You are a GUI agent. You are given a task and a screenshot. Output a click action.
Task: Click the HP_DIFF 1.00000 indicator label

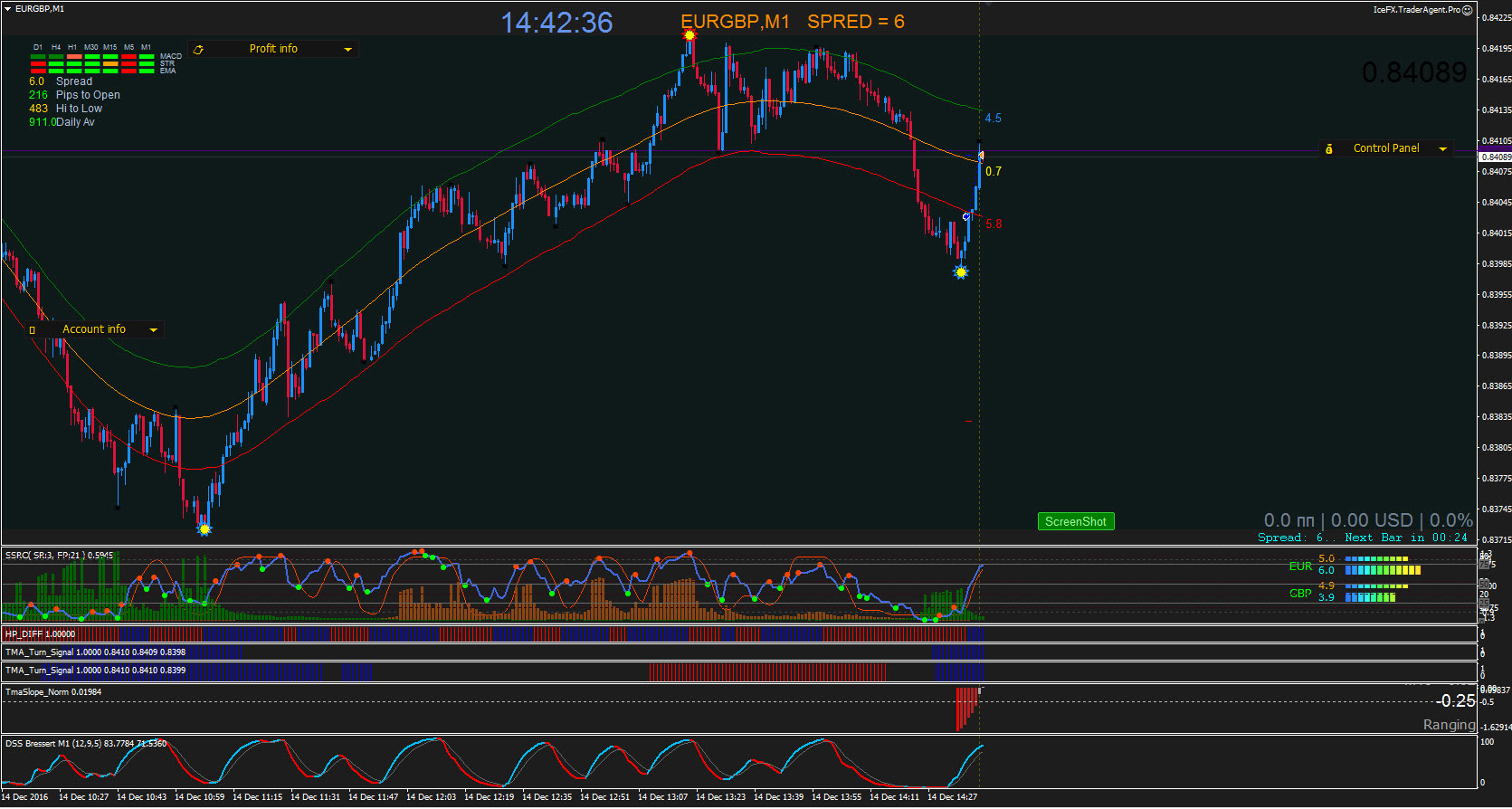pos(40,634)
